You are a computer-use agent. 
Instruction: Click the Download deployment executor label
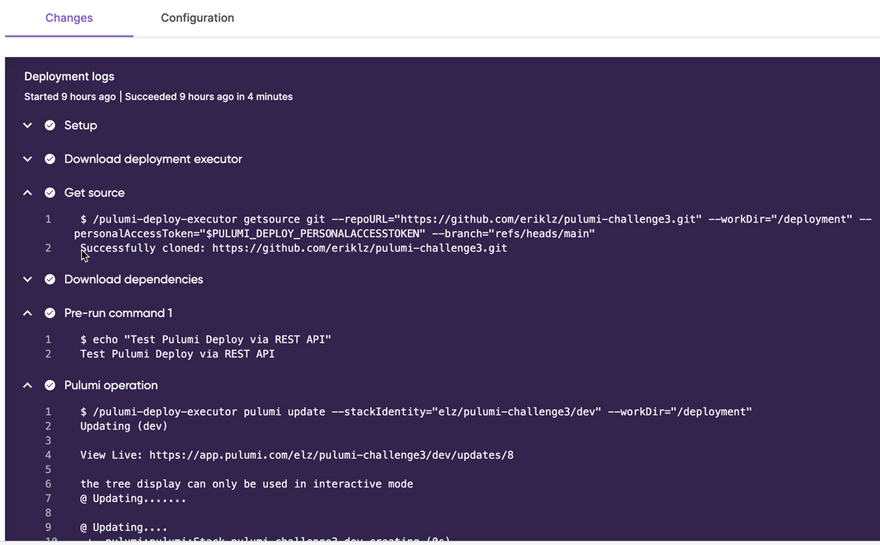153,159
